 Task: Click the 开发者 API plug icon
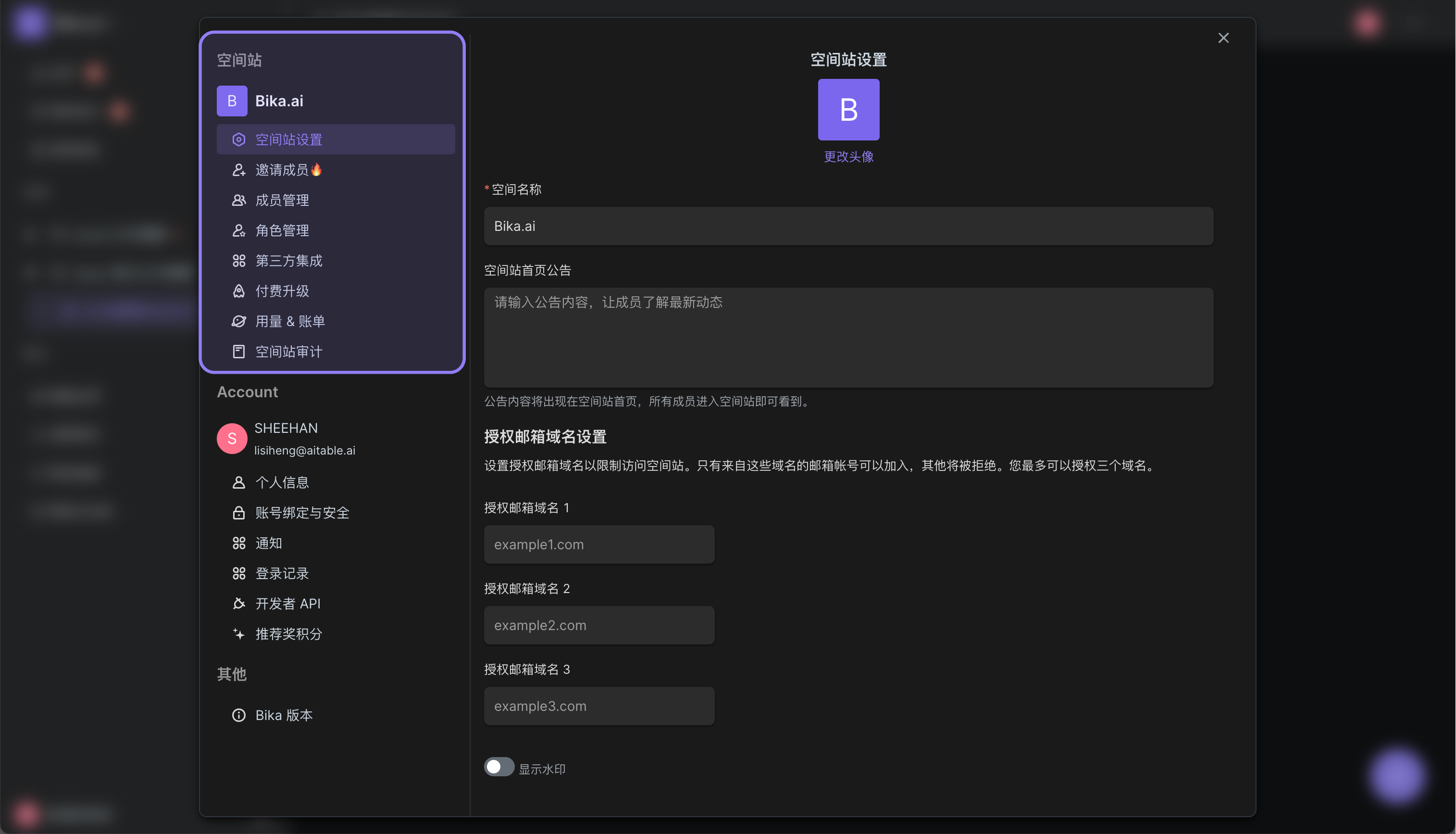click(238, 604)
